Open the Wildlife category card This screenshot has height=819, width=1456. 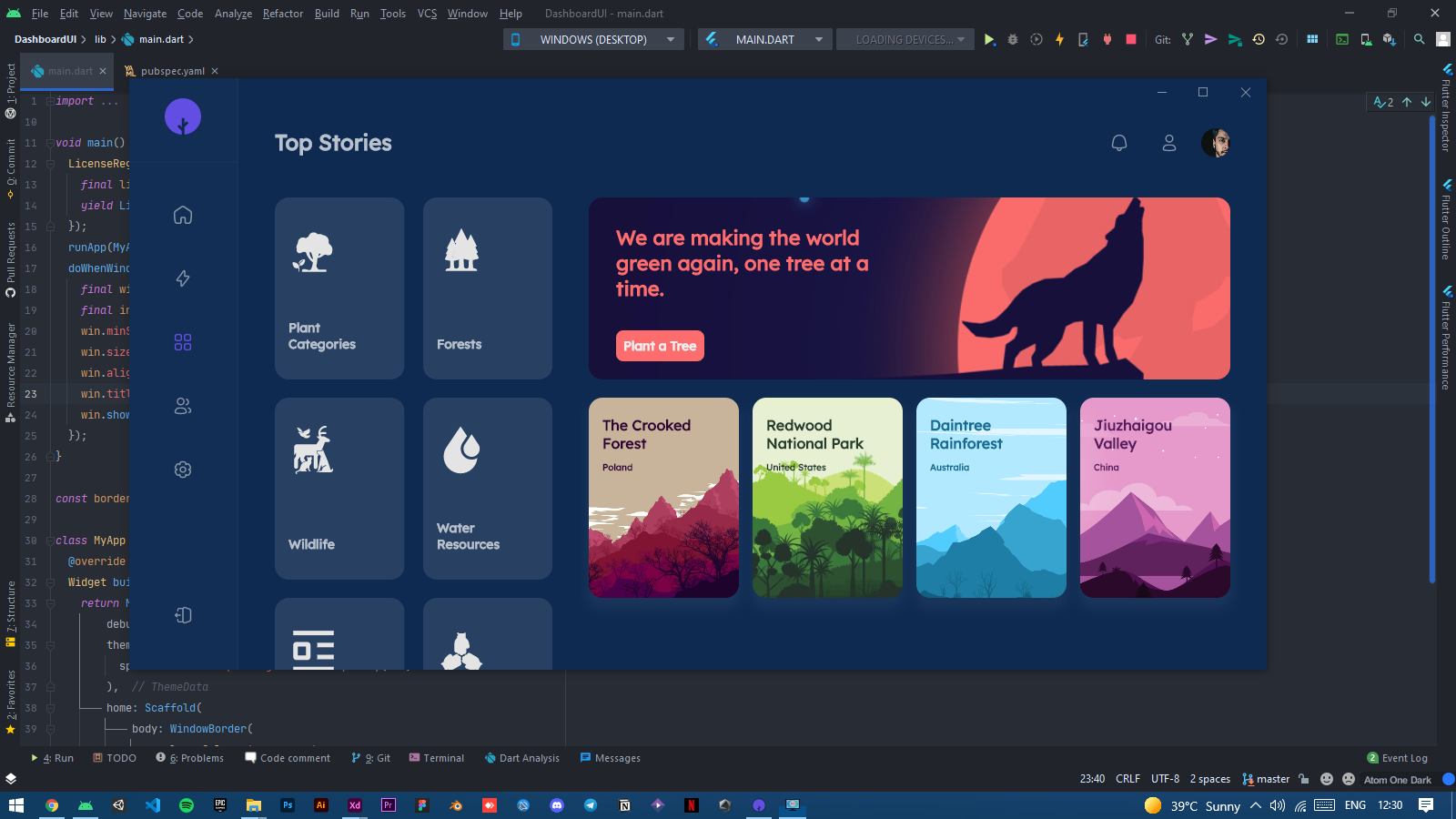[339, 489]
